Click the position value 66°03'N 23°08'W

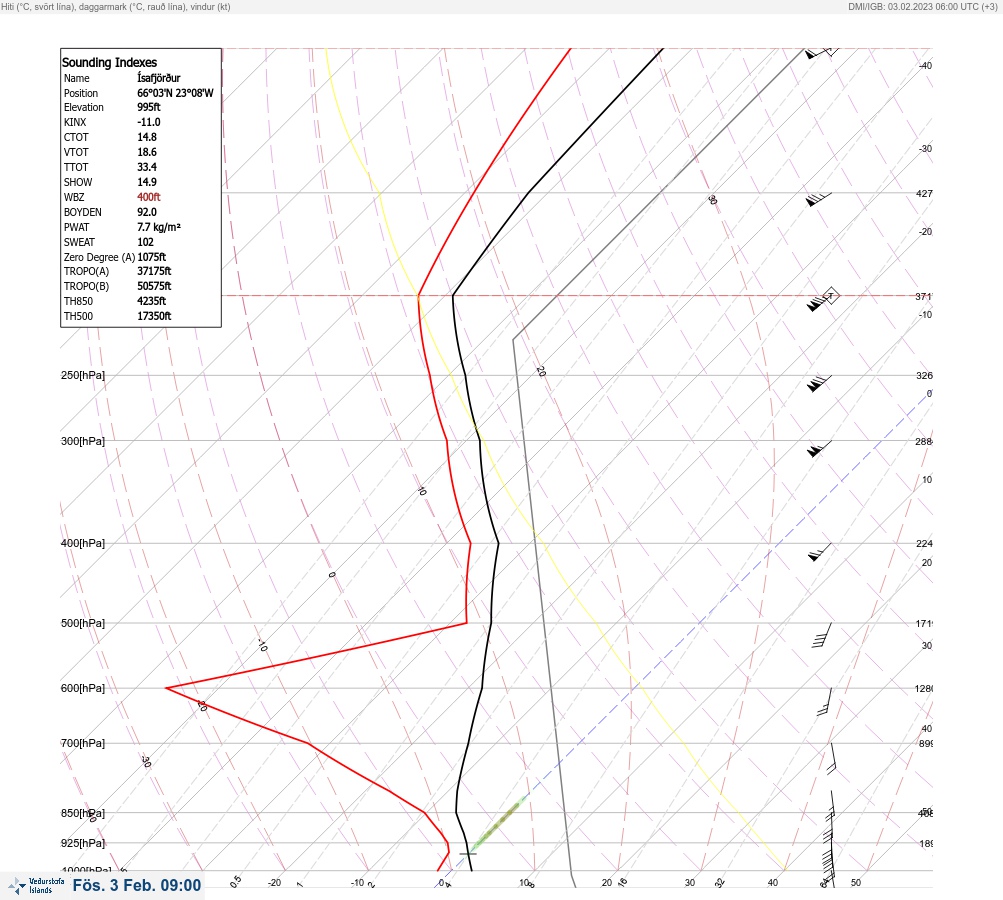[x=175, y=93]
